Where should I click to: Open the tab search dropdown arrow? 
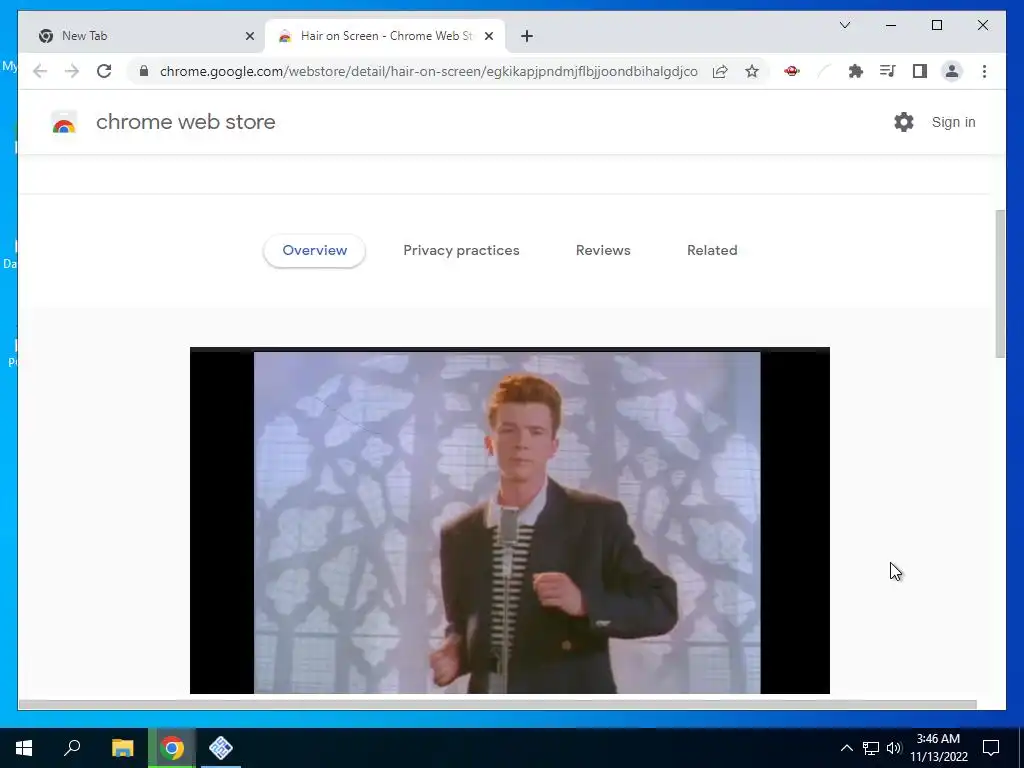click(x=844, y=25)
